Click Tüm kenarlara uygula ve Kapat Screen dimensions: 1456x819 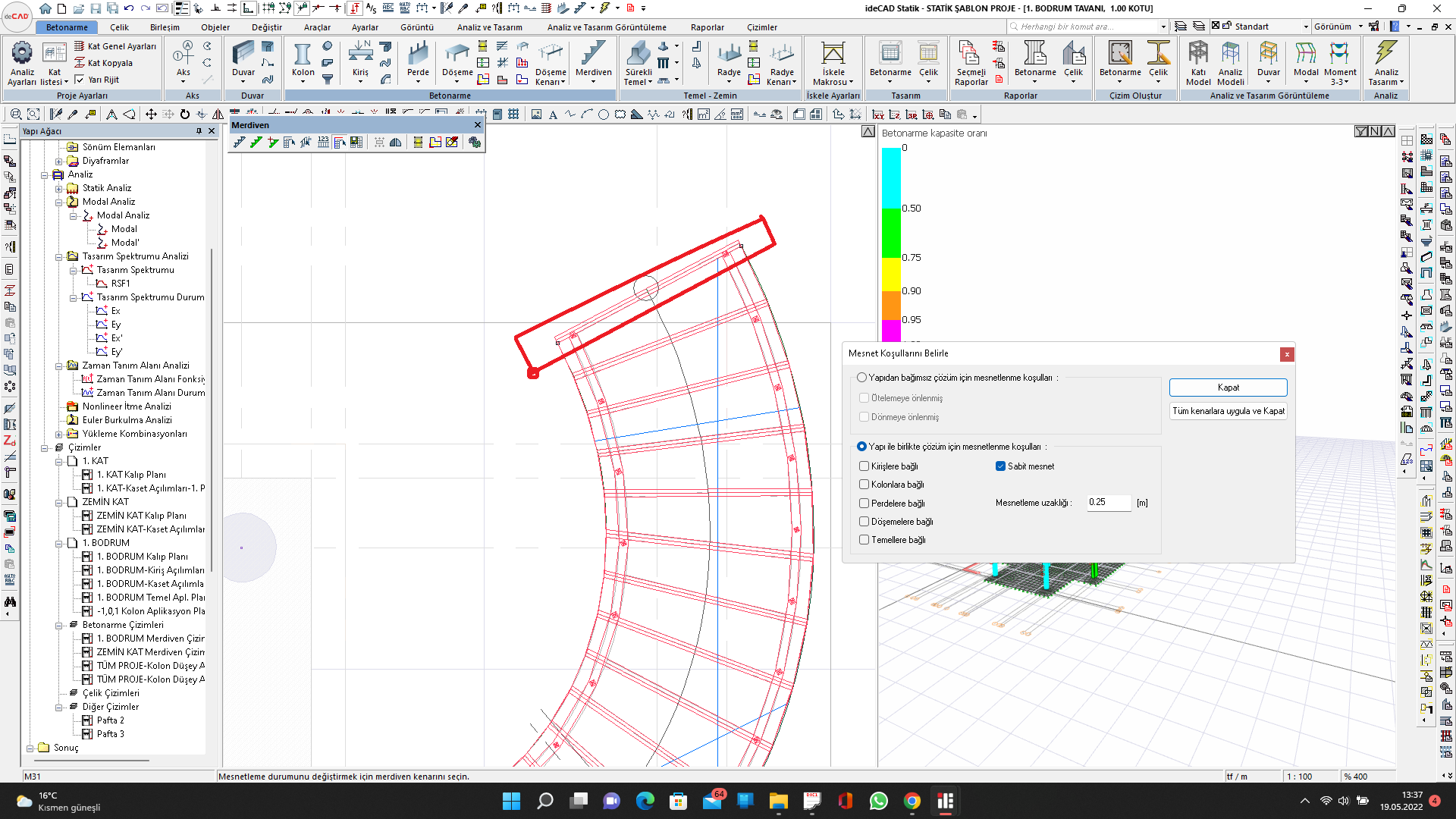pyautogui.click(x=1228, y=411)
